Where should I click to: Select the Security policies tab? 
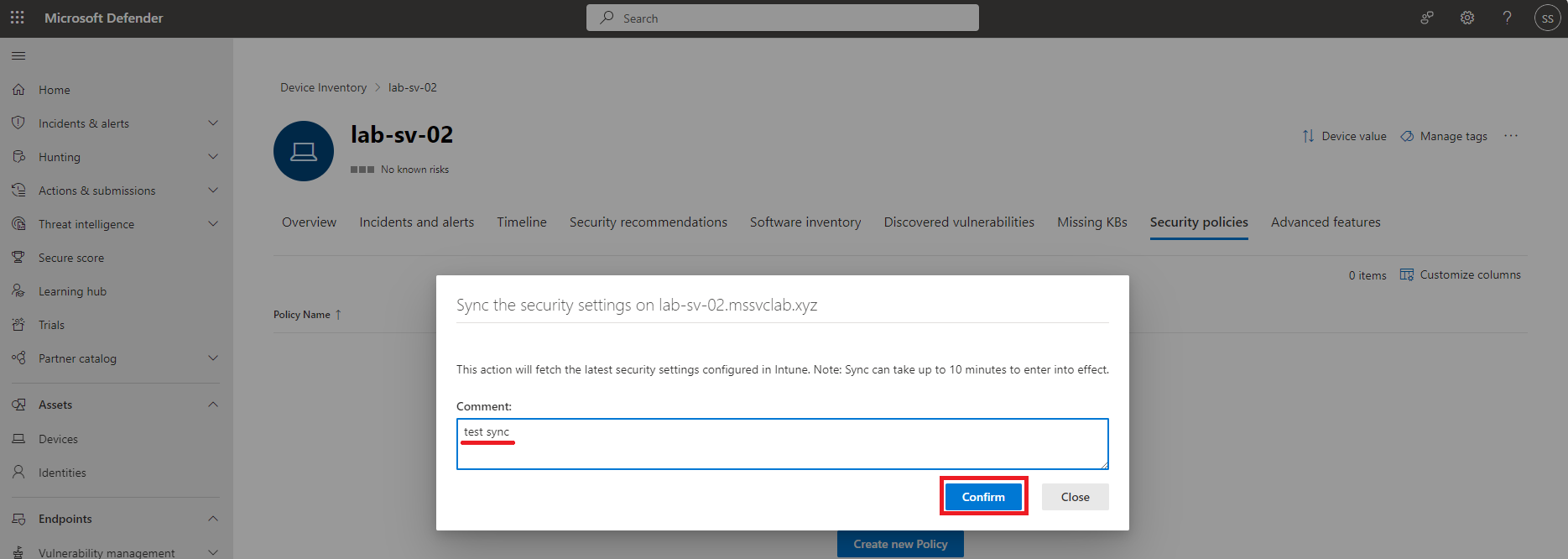pos(1199,222)
